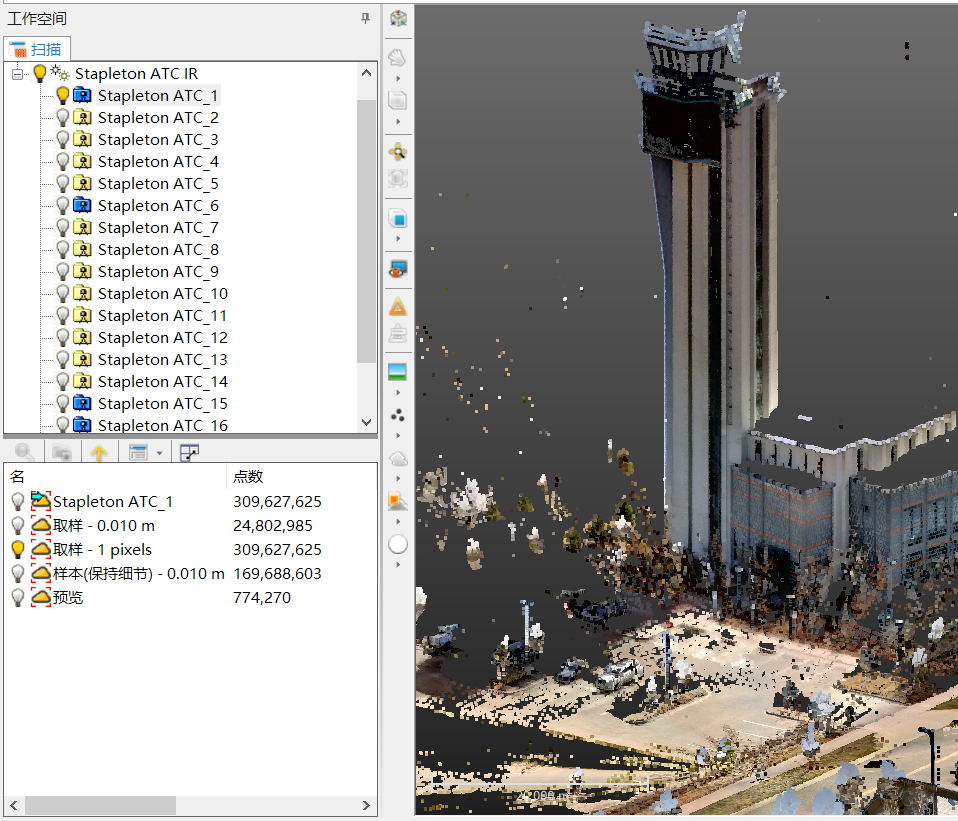Screen dimensions: 958x821
Task: Open the warning triangle notifications icon
Action: tap(397, 306)
